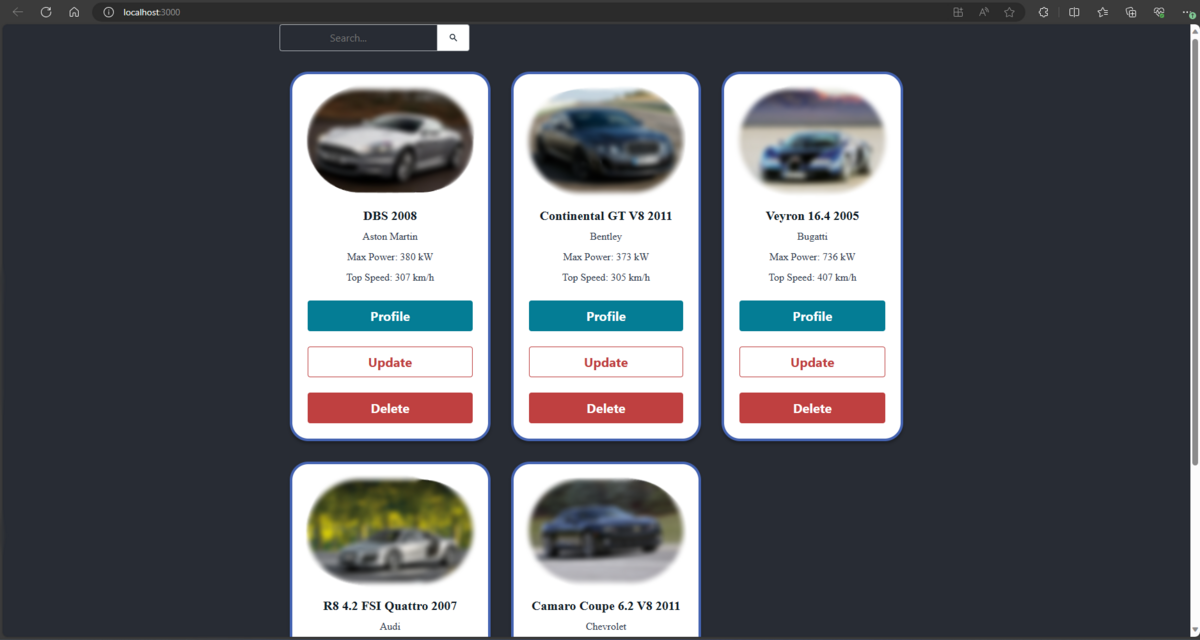Click the Audi brand text
The height and width of the screenshot is (640, 1200).
(390, 627)
